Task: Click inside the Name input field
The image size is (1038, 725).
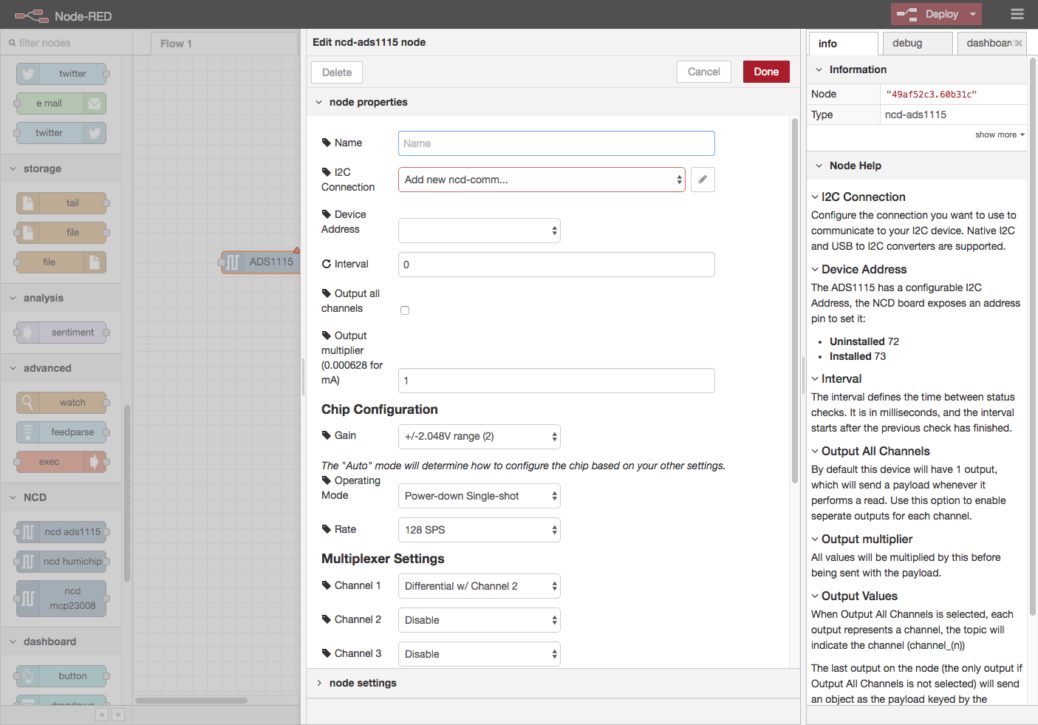Action: point(556,144)
